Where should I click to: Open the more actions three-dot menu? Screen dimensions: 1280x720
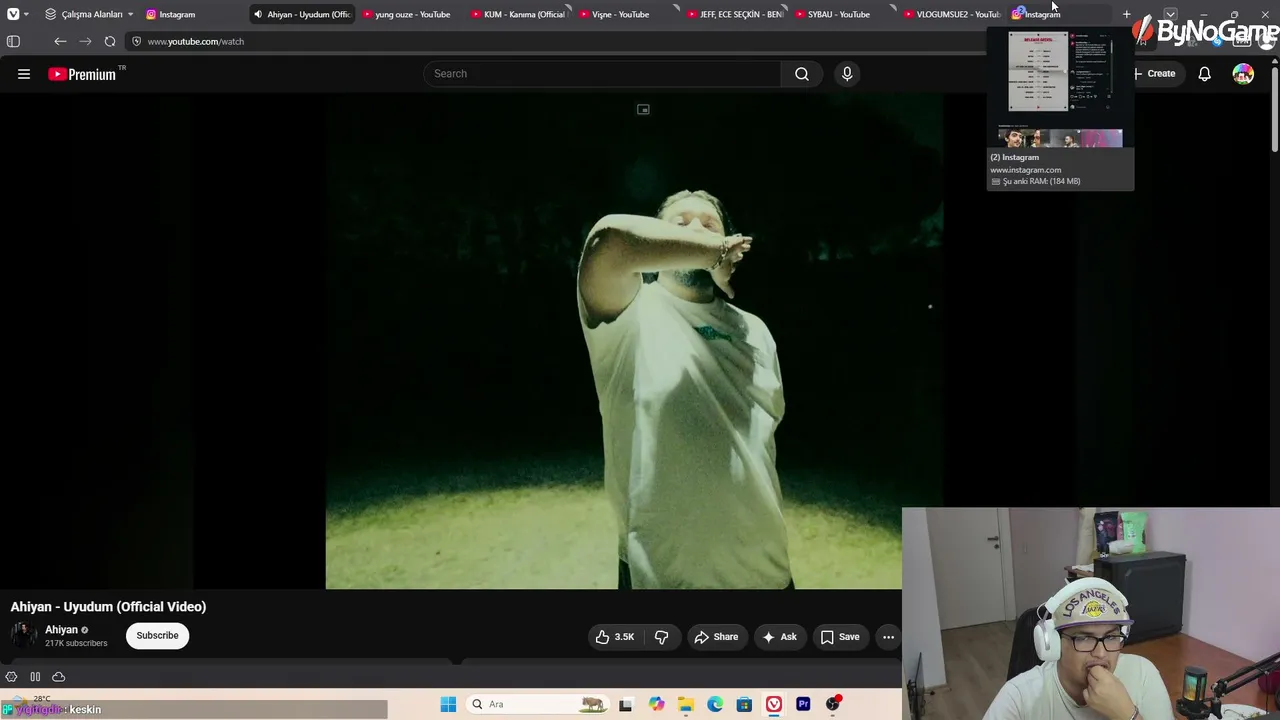point(888,637)
